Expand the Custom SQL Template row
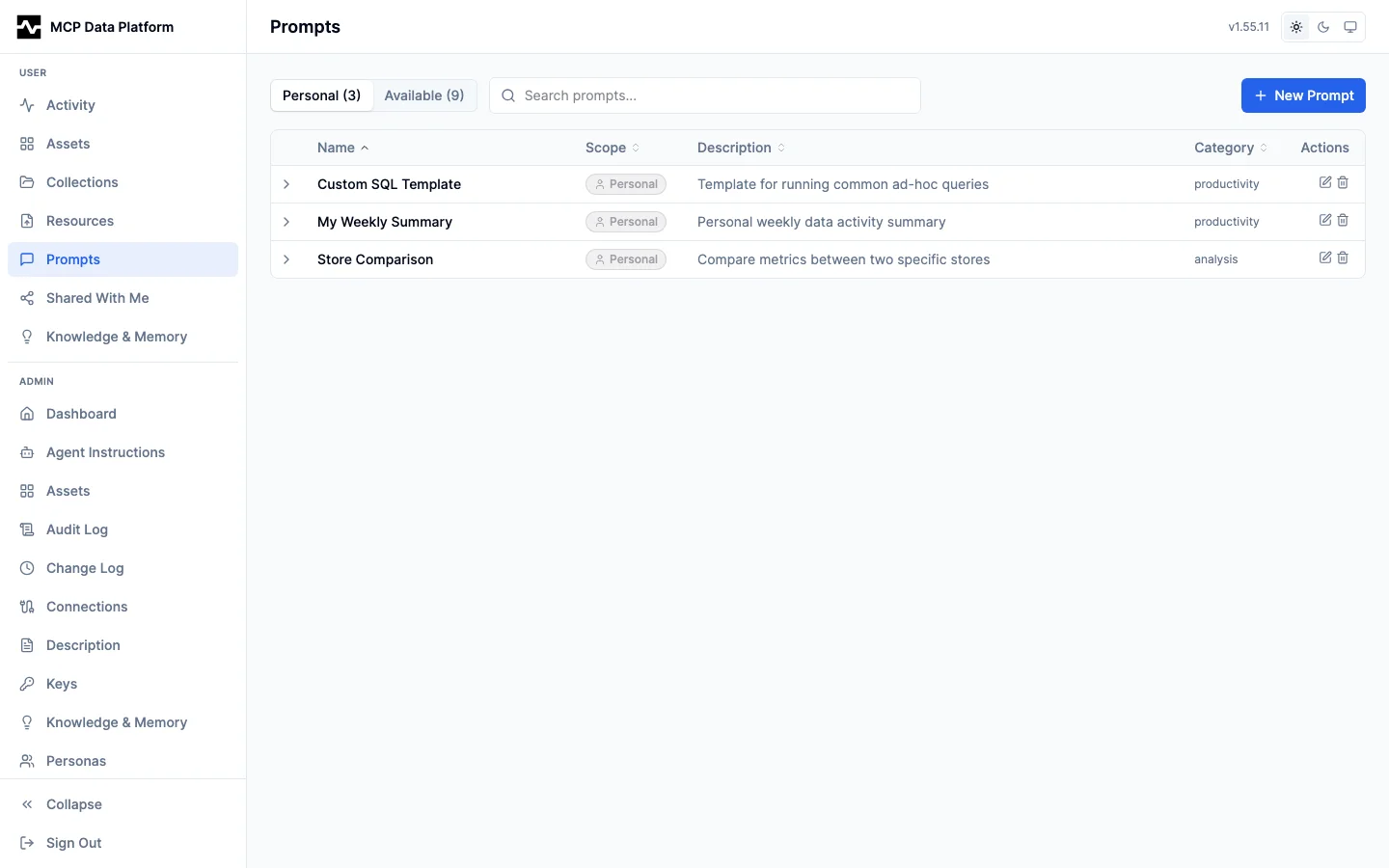The height and width of the screenshot is (868, 1389). click(286, 184)
